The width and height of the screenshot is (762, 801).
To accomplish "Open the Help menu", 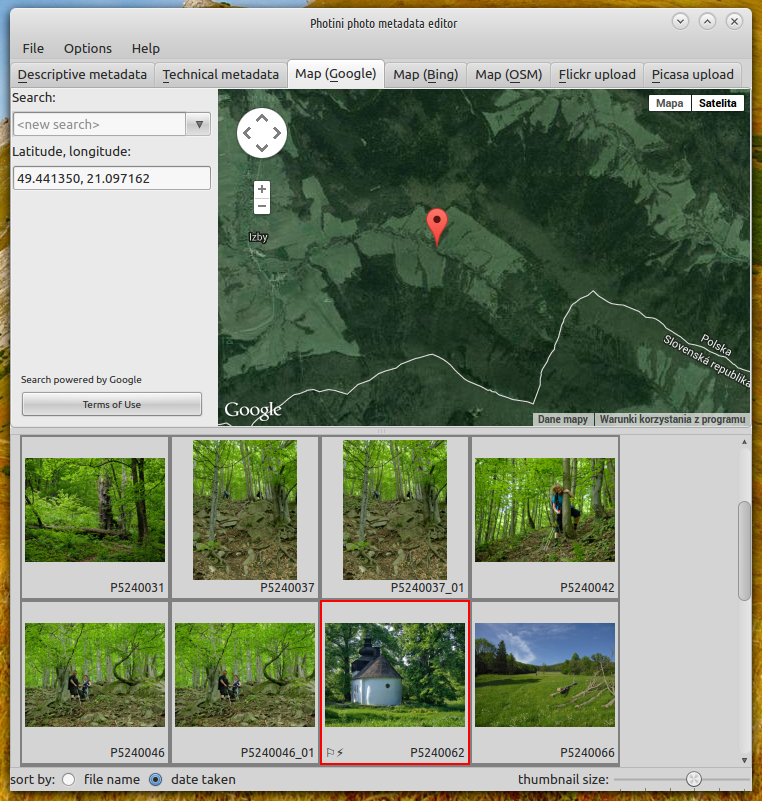I will coord(146,49).
